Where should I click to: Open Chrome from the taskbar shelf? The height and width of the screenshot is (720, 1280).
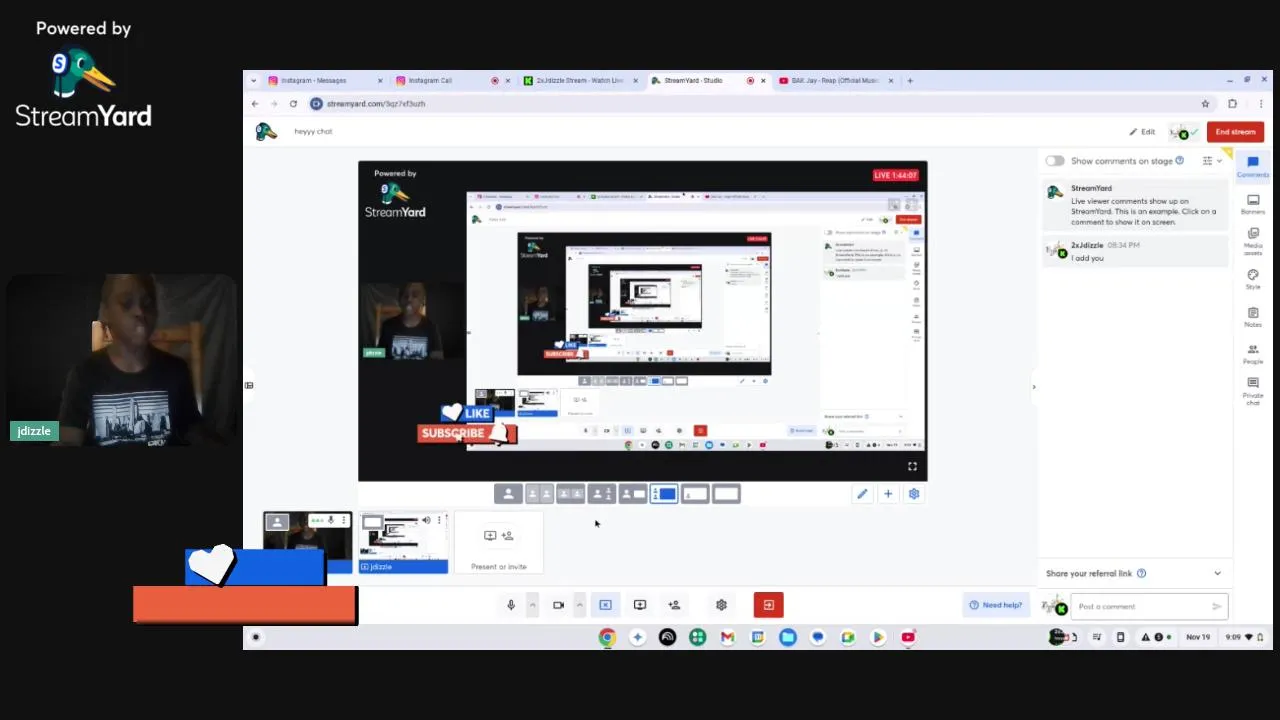pyautogui.click(x=607, y=638)
